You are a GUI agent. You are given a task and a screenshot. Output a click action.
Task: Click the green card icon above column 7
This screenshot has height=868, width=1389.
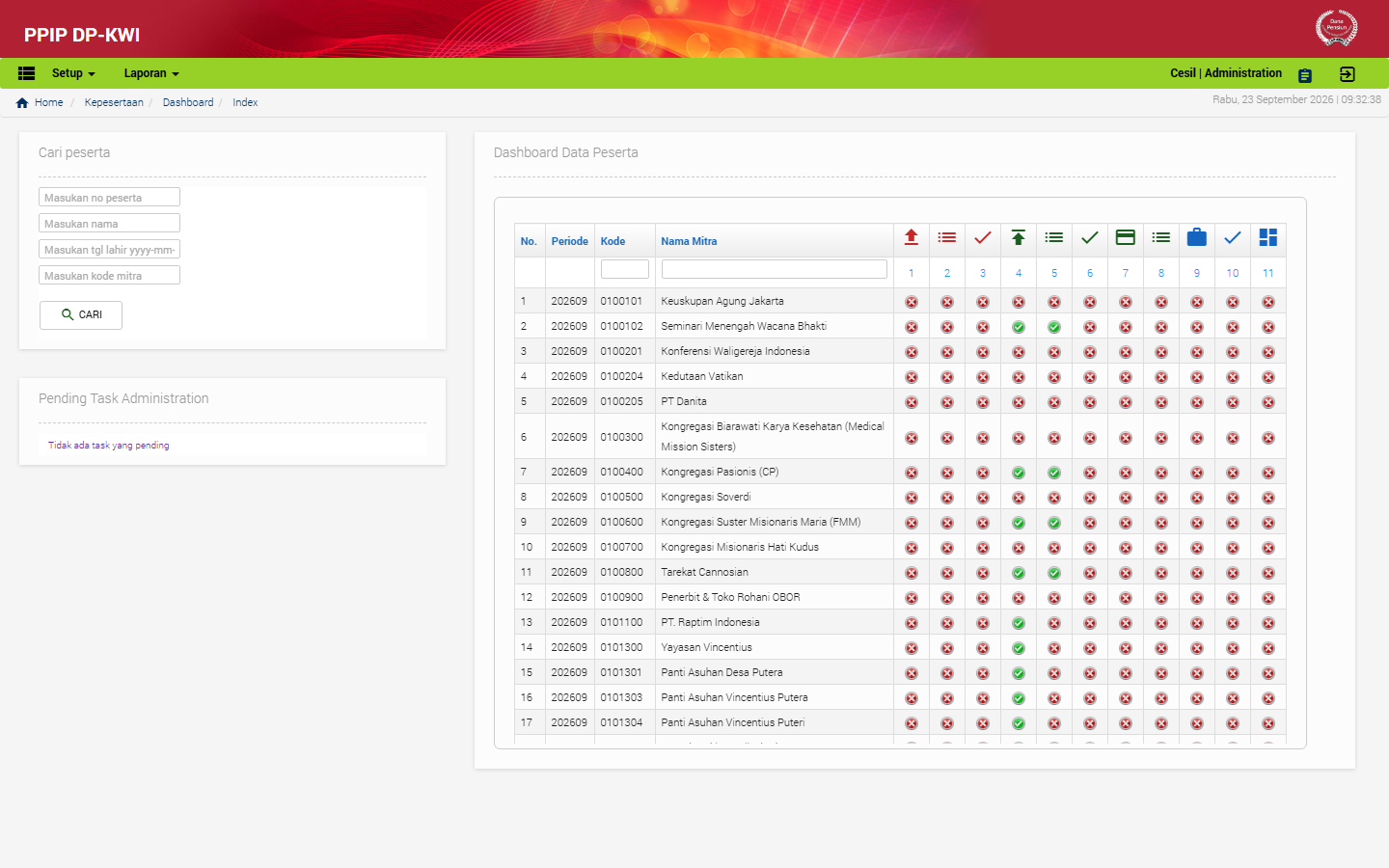pos(1126,237)
